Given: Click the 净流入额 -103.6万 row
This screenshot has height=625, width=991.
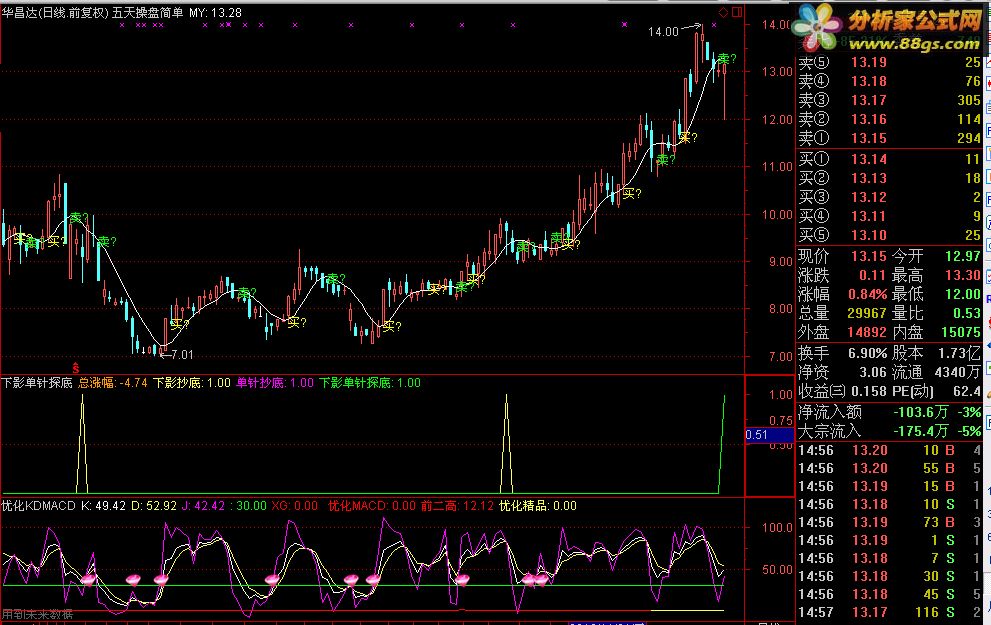Looking at the screenshot, I should 889,412.
